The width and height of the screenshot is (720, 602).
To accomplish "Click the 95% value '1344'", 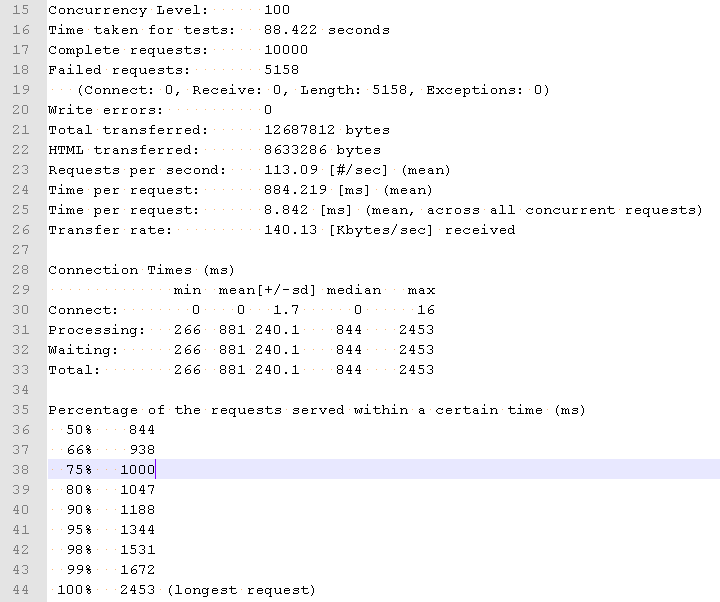I will tap(137, 530).
